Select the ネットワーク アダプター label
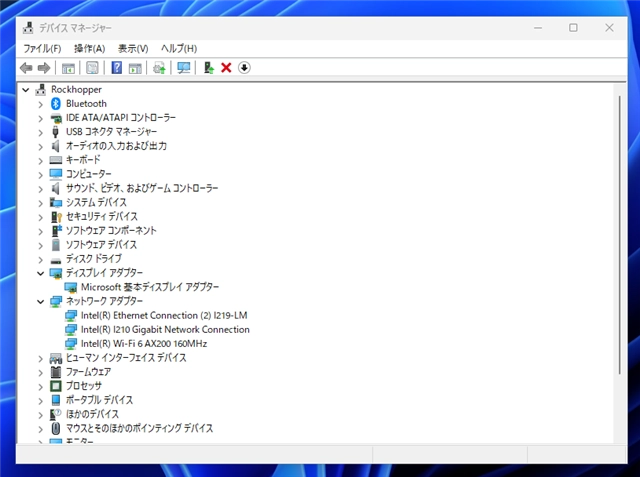 (x=104, y=301)
